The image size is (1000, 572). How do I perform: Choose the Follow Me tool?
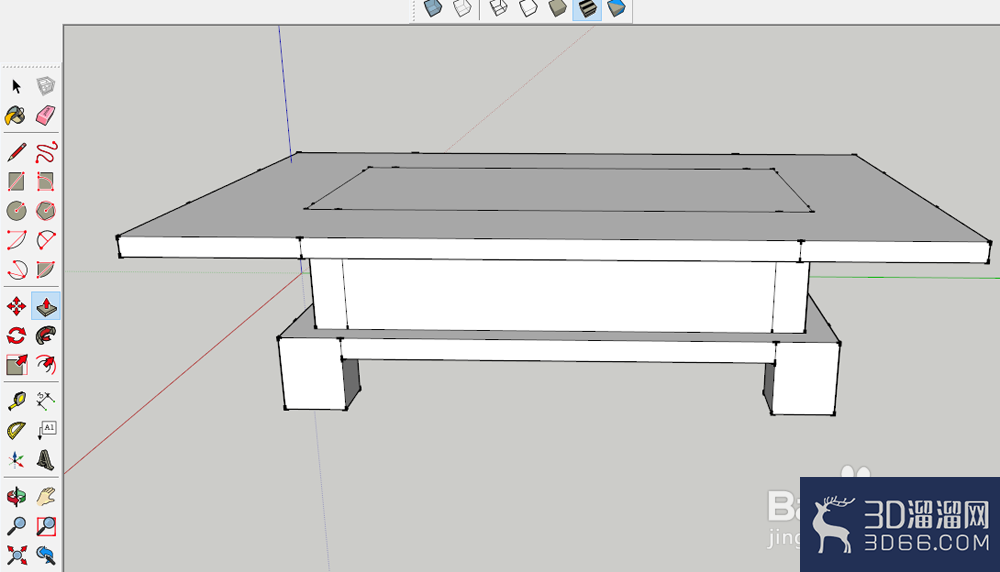[x=46, y=335]
